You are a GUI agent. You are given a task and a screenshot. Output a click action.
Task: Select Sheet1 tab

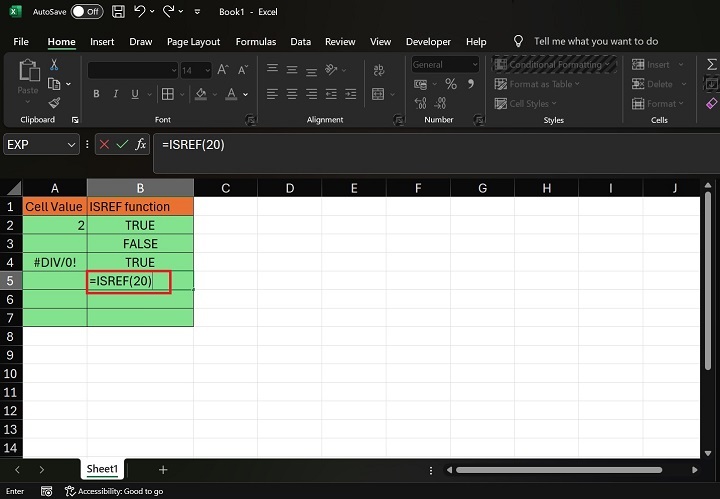click(x=102, y=469)
